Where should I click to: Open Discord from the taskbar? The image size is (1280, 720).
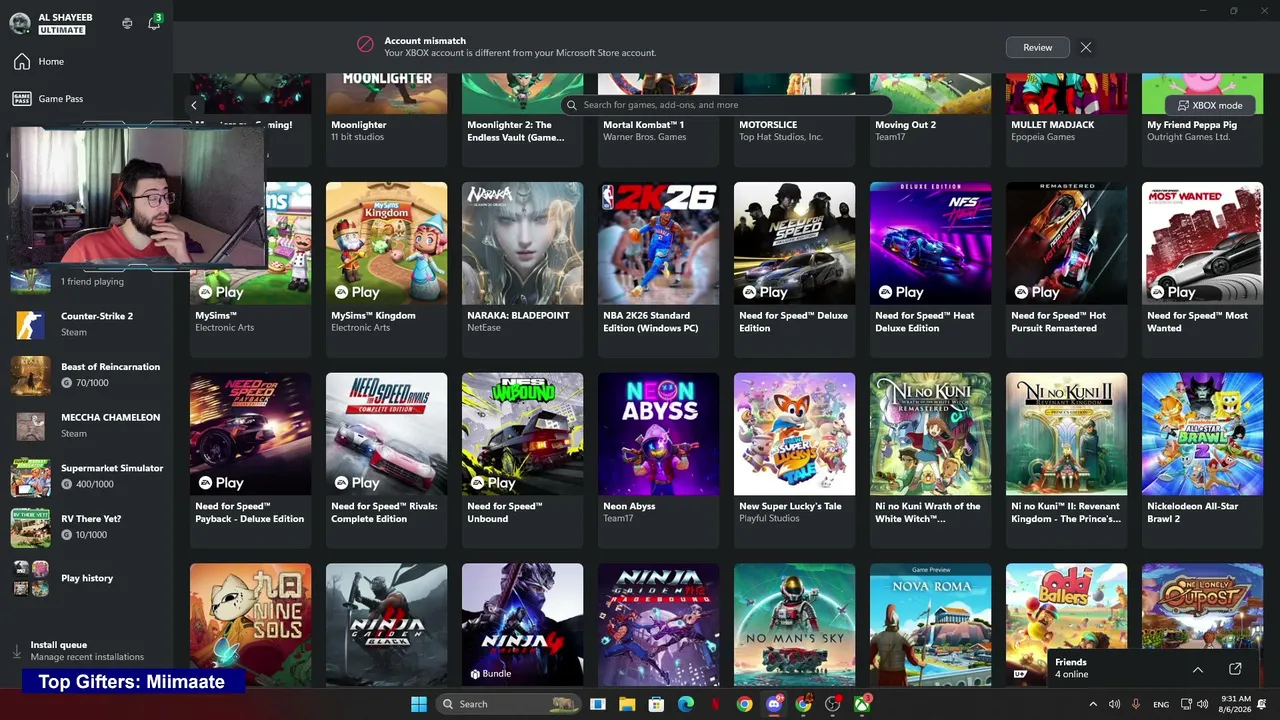click(774, 704)
